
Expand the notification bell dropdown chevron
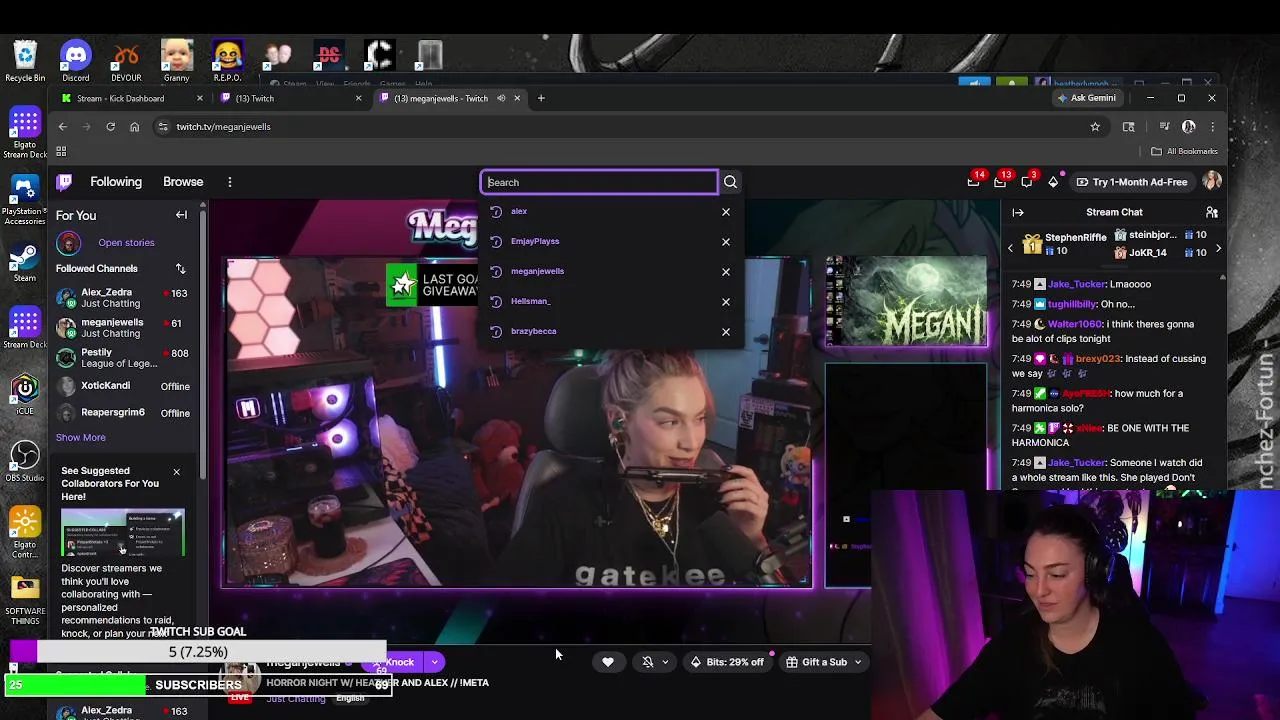665,662
